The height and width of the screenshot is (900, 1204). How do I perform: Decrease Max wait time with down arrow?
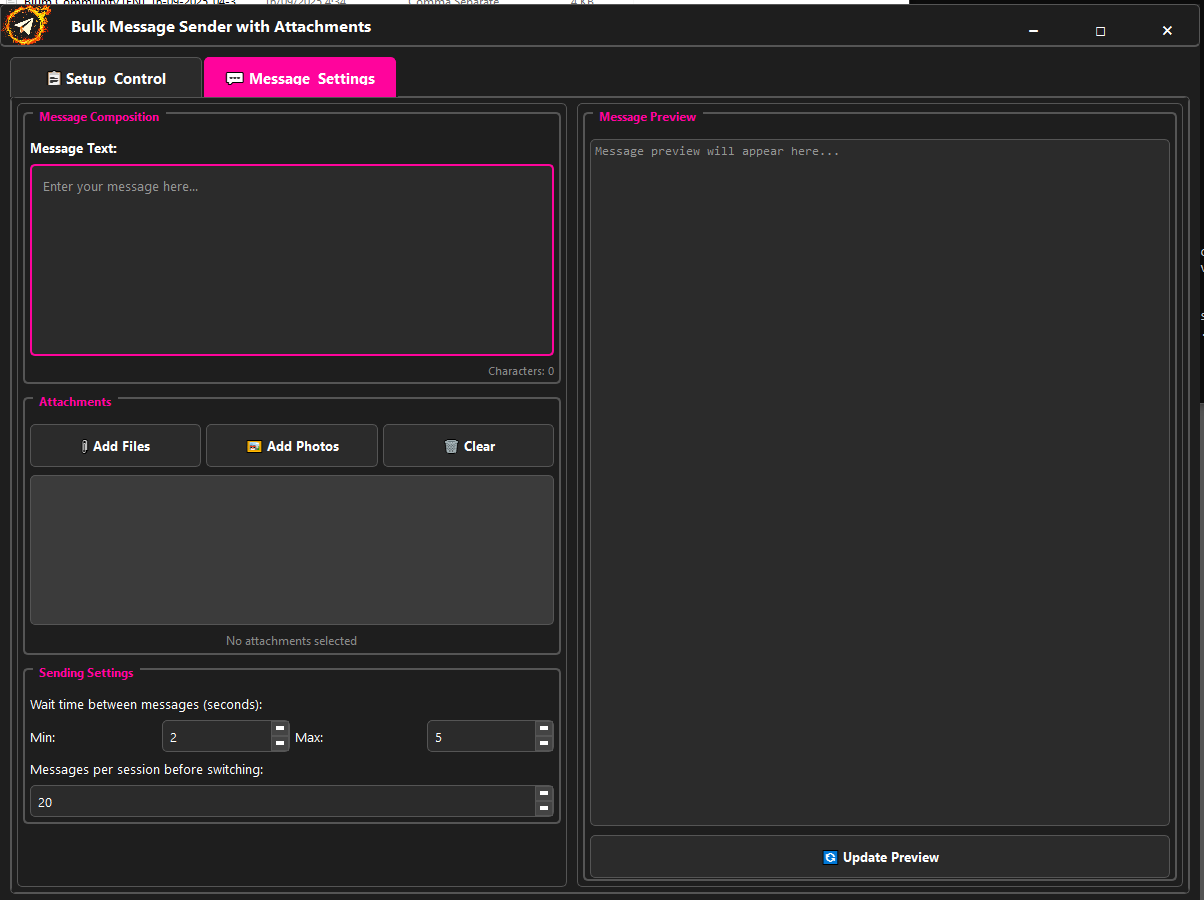tap(543, 743)
